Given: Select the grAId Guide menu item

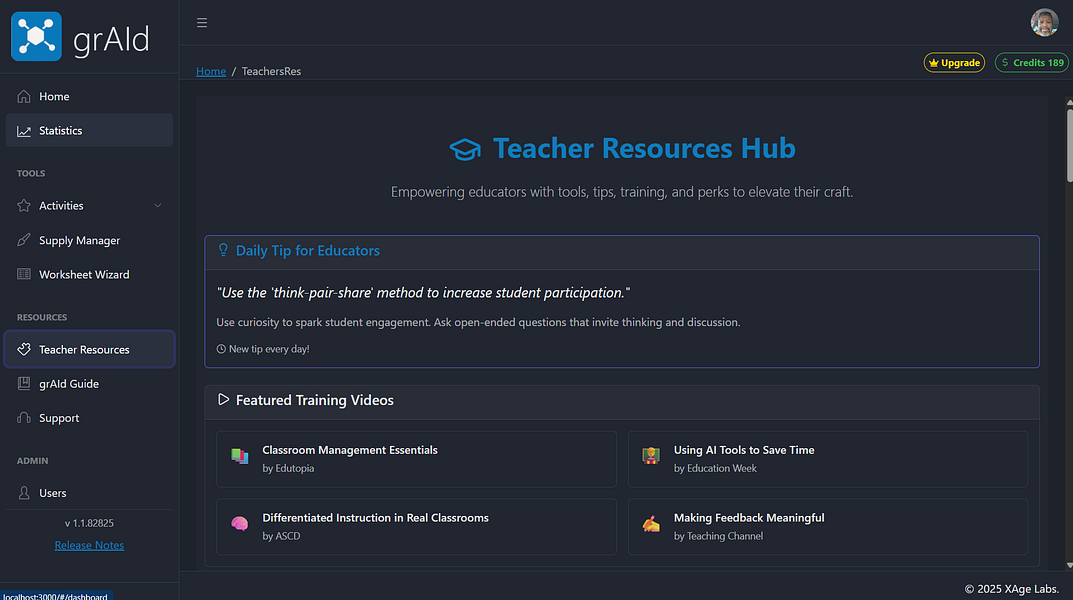Looking at the screenshot, I should pyautogui.click(x=89, y=384).
